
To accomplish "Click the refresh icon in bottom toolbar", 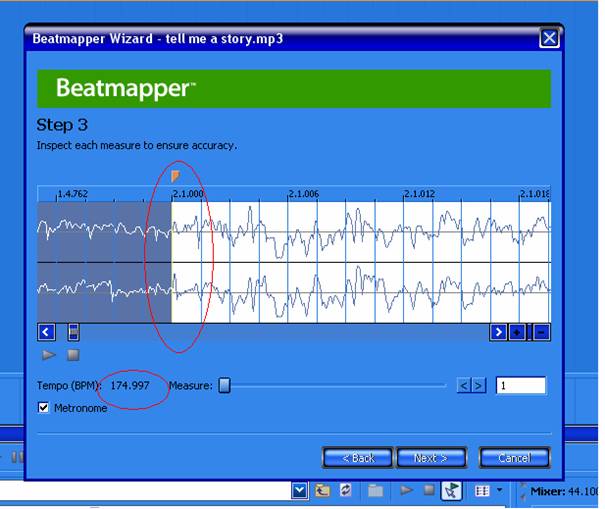I will [346, 490].
